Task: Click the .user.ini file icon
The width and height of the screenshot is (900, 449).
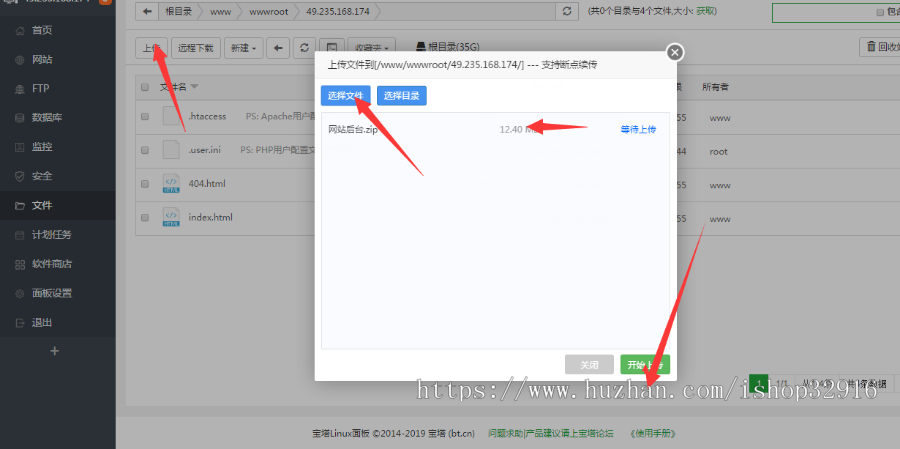Action: [x=171, y=150]
